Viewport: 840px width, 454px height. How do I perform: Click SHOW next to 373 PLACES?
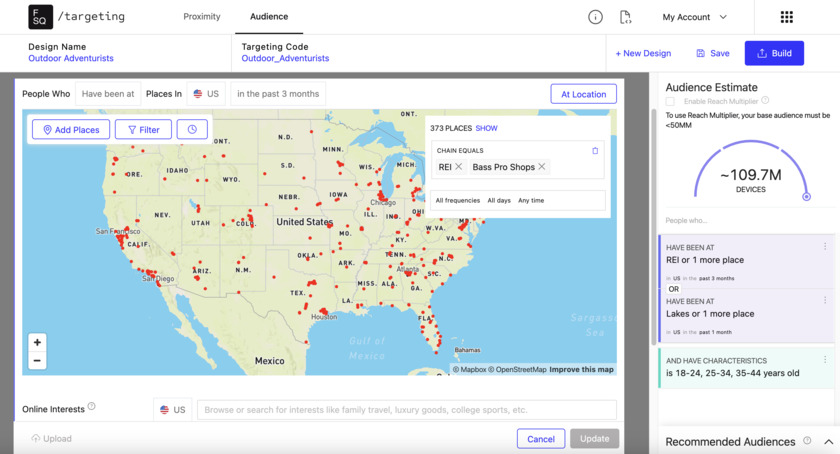[486, 128]
